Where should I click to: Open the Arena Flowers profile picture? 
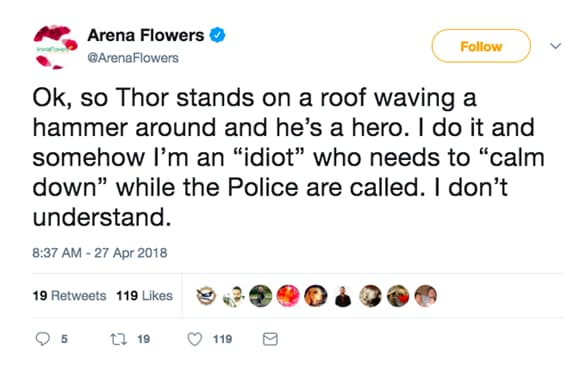pos(55,47)
